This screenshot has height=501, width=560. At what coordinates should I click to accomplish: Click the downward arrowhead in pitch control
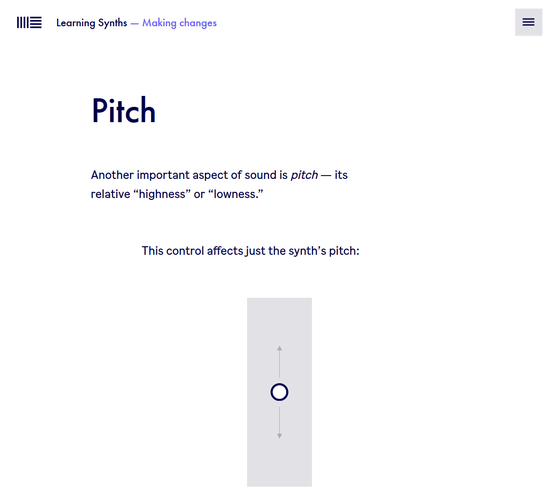(280, 436)
